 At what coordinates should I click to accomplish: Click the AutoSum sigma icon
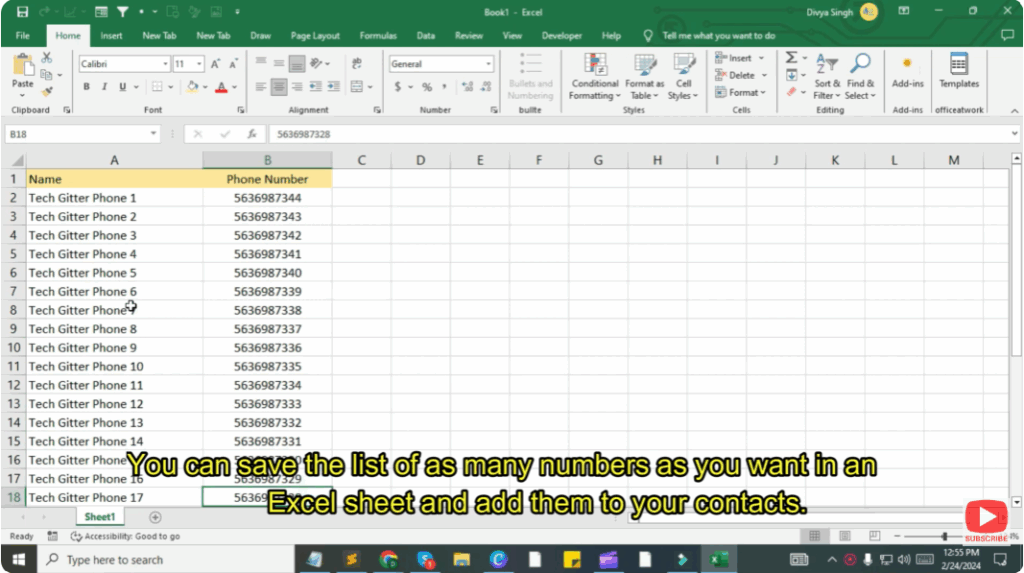[x=791, y=57]
